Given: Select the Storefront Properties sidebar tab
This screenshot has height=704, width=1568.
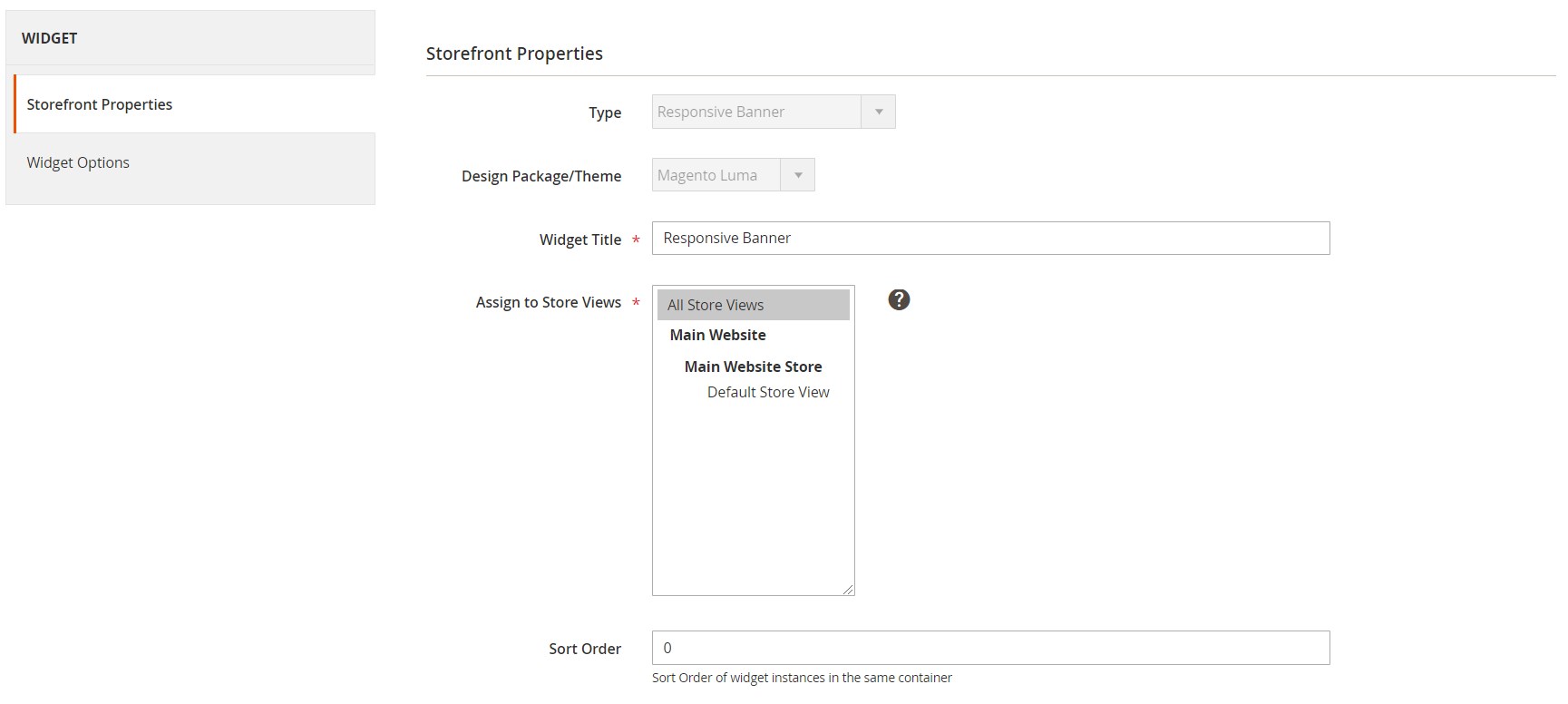Looking at the screenshot, I should click(x=100, y=104).
